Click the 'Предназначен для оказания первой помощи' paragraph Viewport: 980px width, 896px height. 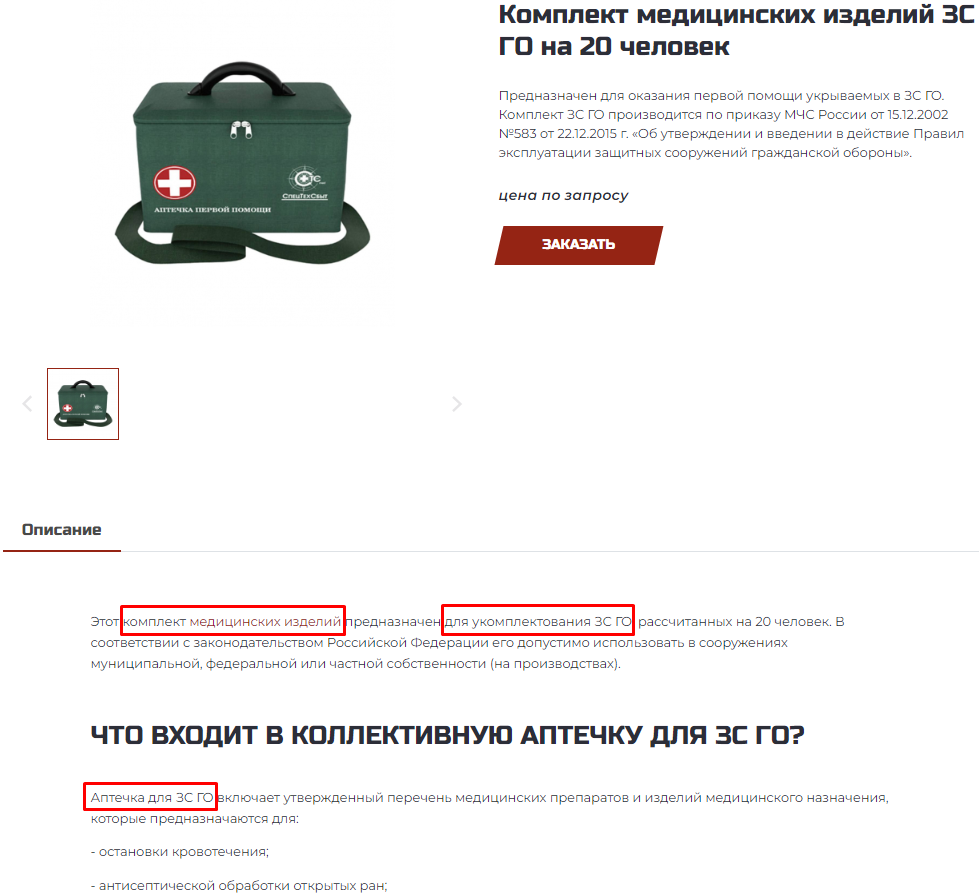click(x=731, y=124)
